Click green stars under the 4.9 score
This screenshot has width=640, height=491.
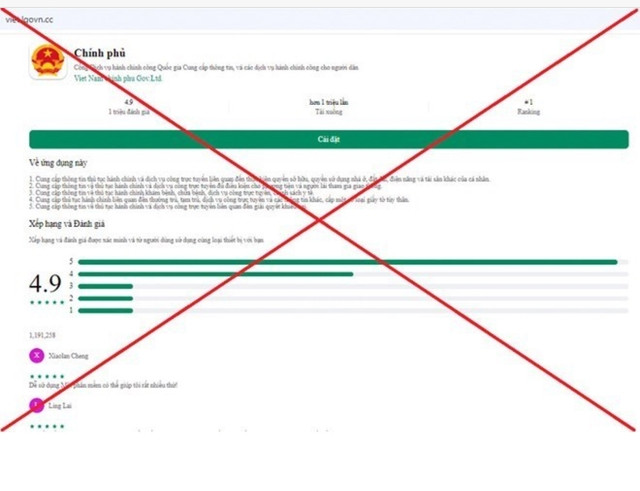46,302
